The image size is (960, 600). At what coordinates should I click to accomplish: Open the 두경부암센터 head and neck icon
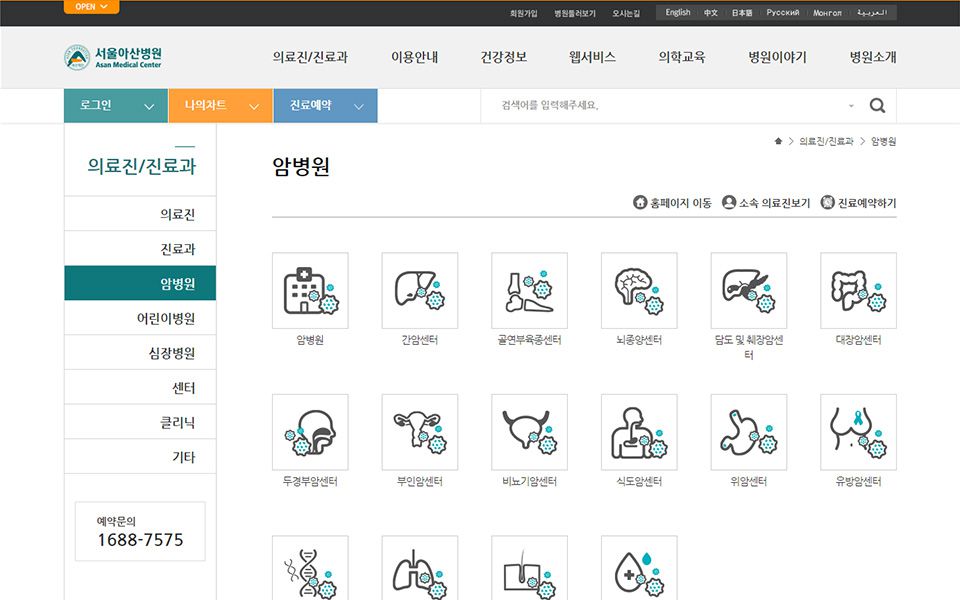click(x=310, y=432)
